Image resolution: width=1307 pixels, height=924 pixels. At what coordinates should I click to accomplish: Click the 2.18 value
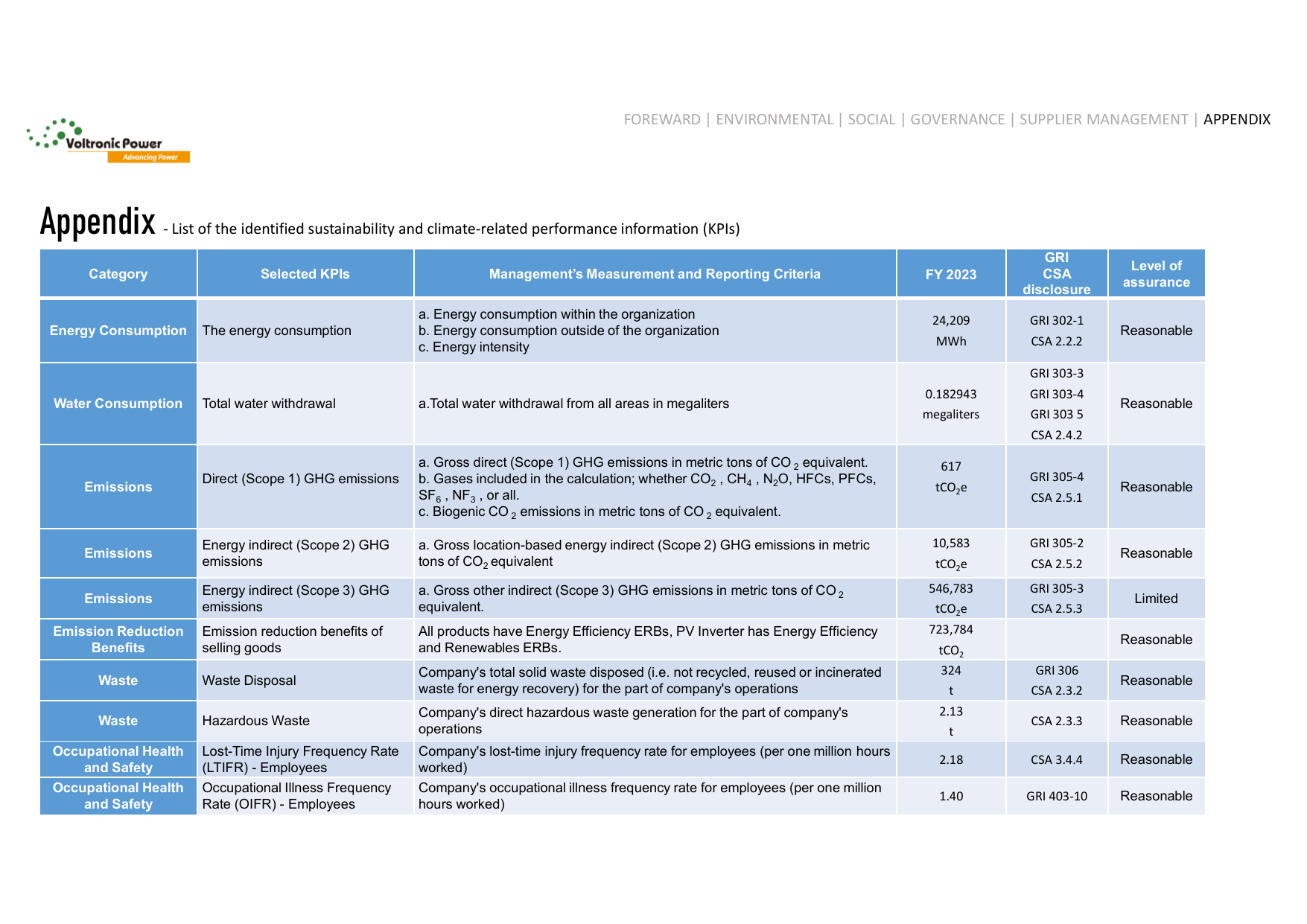coord(951,759)
